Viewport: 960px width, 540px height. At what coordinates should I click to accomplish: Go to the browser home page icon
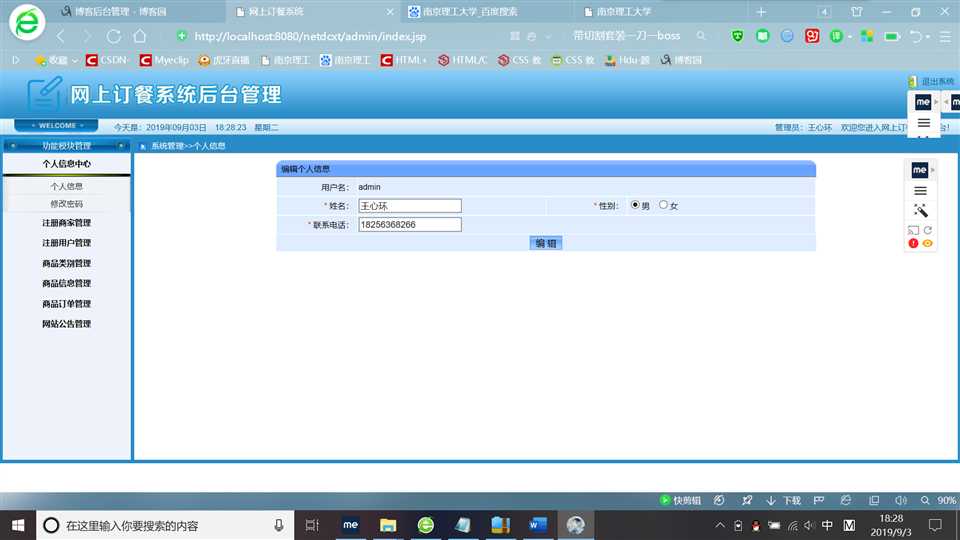[x=140, y=36]
